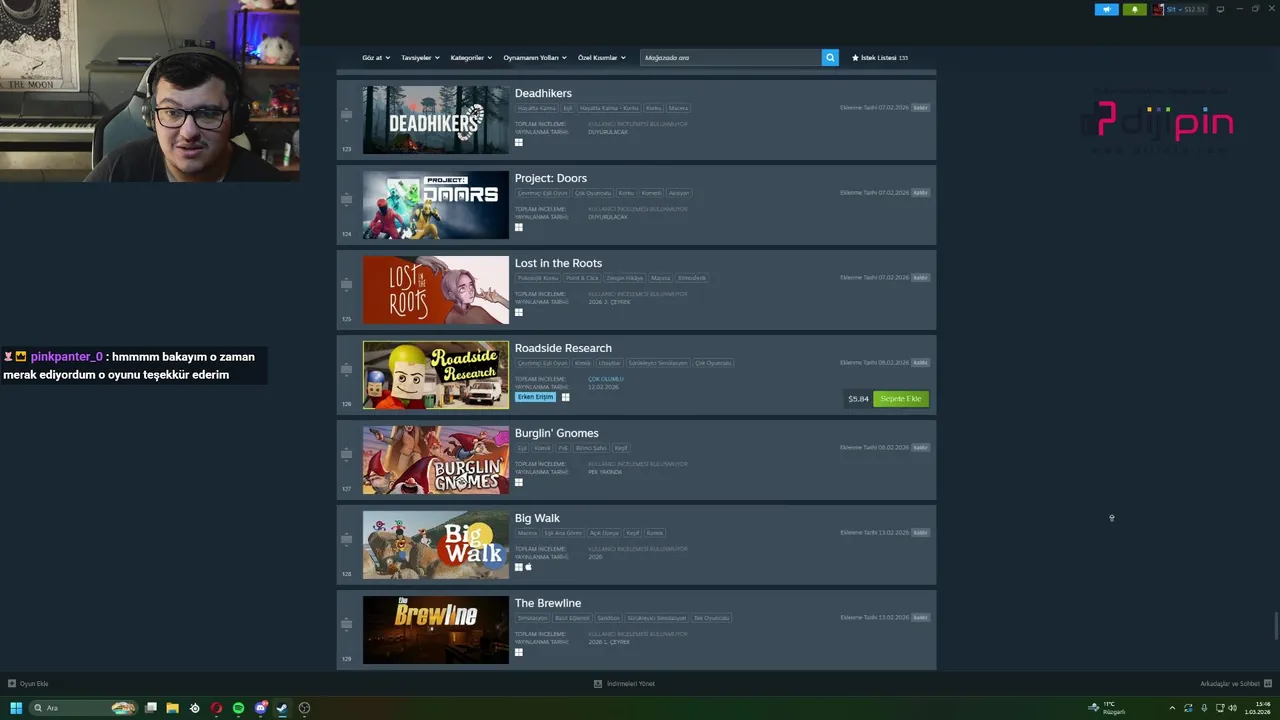Open the Steam account wallet dropdown
This screenshot has width=1280, height=720.
[1180, 9]
